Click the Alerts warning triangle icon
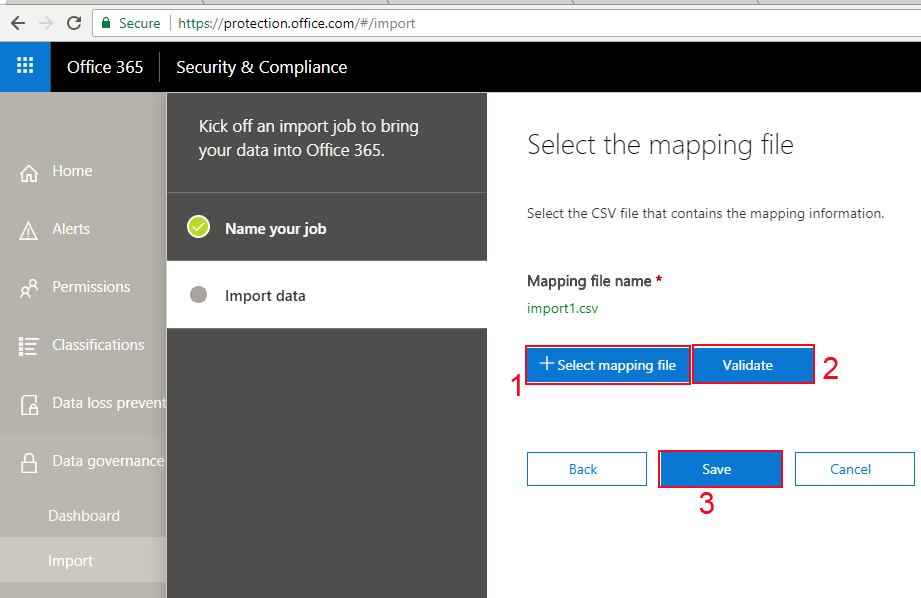This screenshot has width=921, height=598. [29, 230]
